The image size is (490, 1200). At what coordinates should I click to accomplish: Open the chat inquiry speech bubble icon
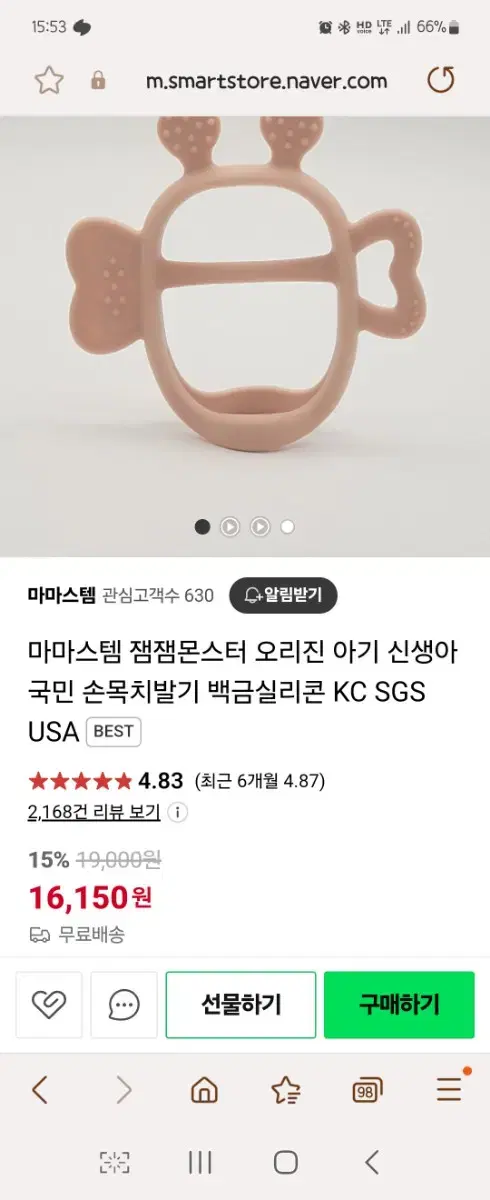tap(124, 1004)
